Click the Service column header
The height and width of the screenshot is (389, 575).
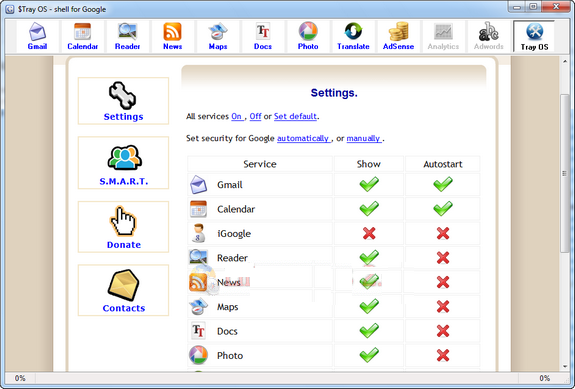pos(260,164)
